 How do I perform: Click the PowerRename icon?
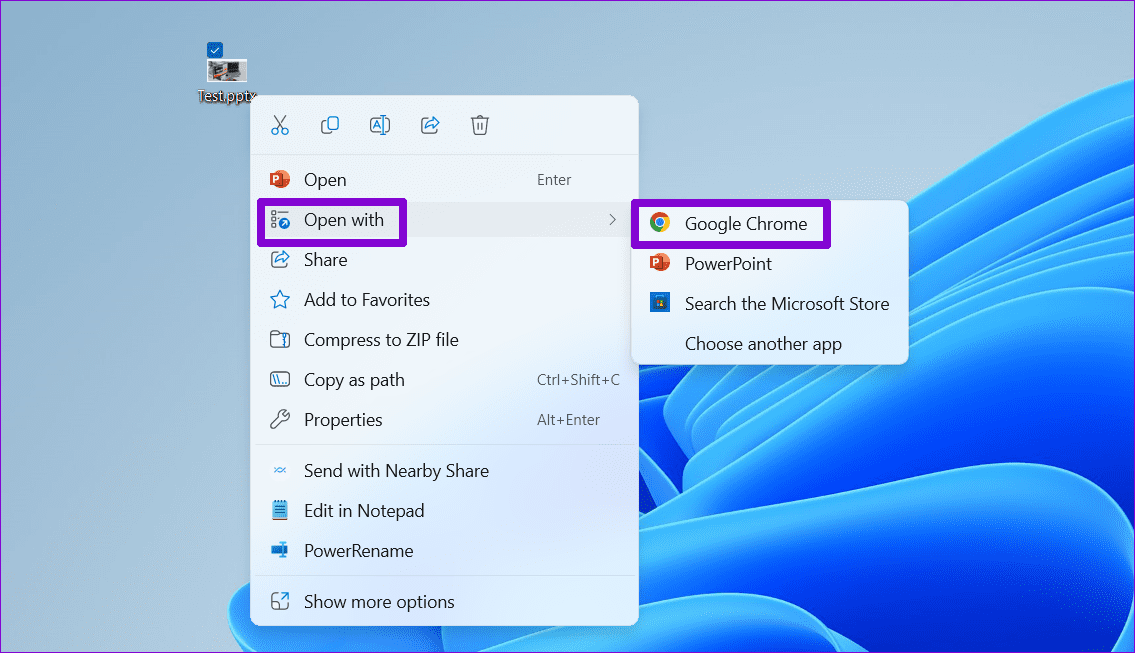point(281,550)
